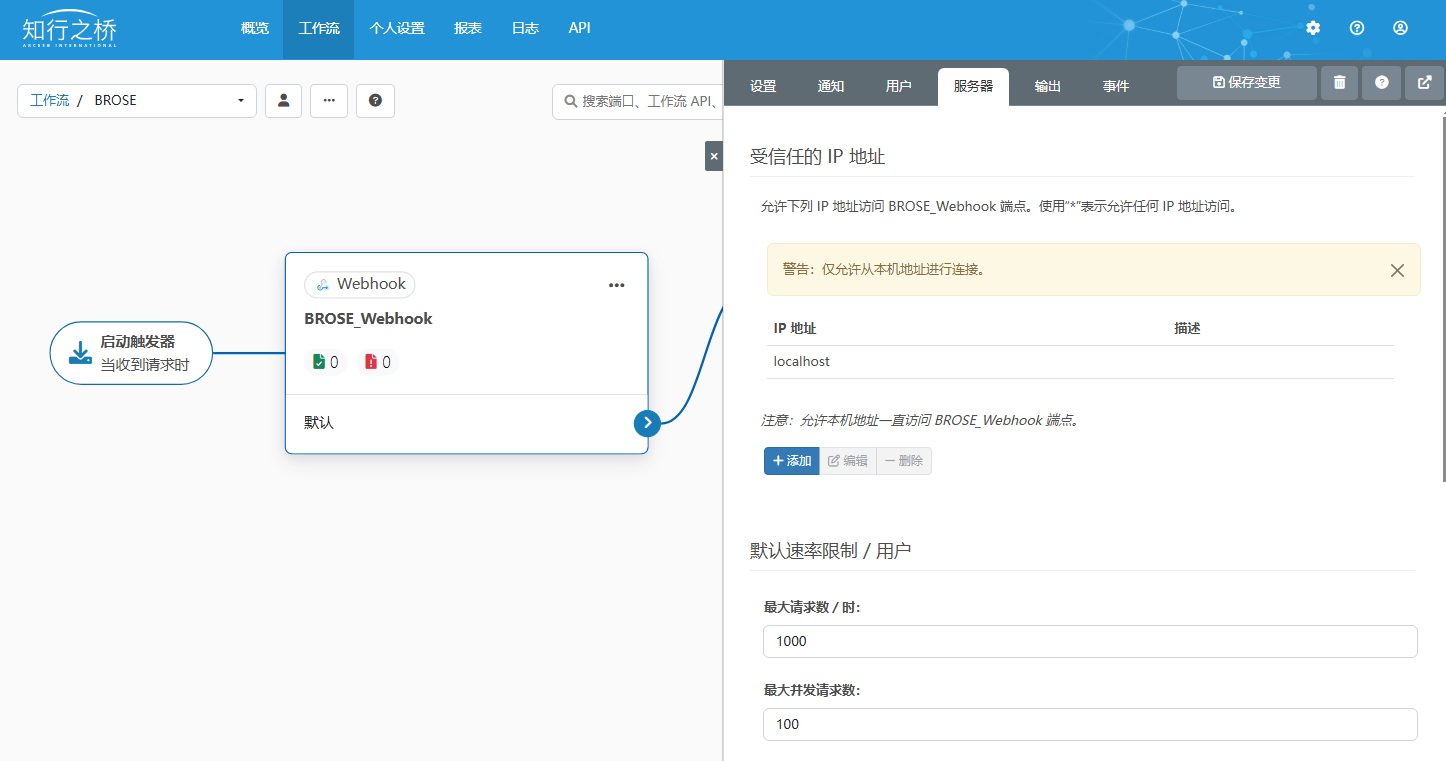Open the three-dots menu on Webhook card

point(616,285)
